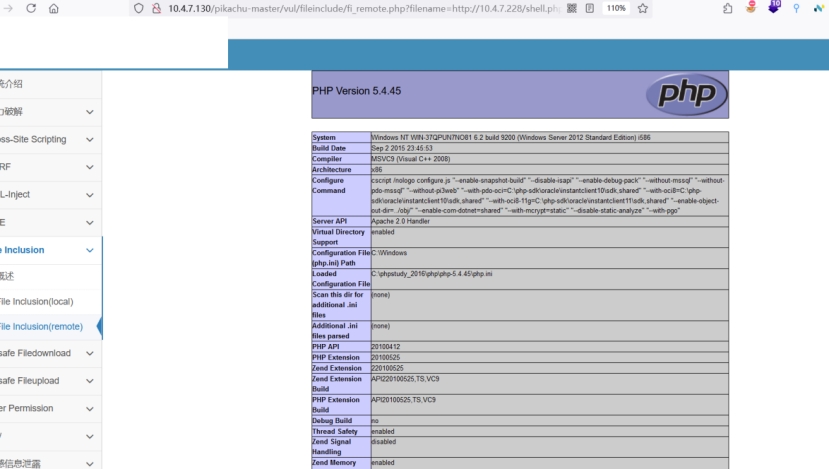
Task: Expand the safe Filedownload chevron
Action: click(x=90, y=353)
